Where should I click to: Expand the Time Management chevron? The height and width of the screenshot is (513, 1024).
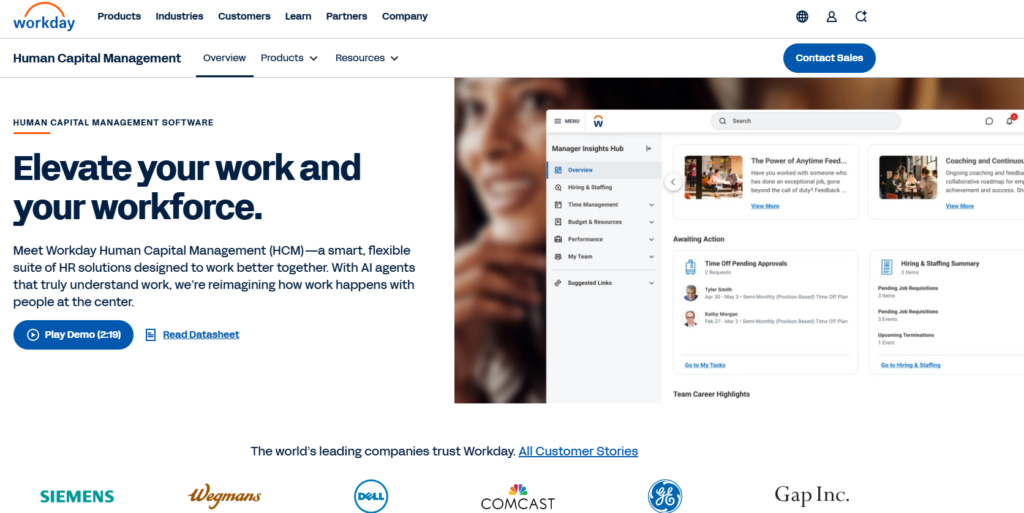click(x=651, y=205)
